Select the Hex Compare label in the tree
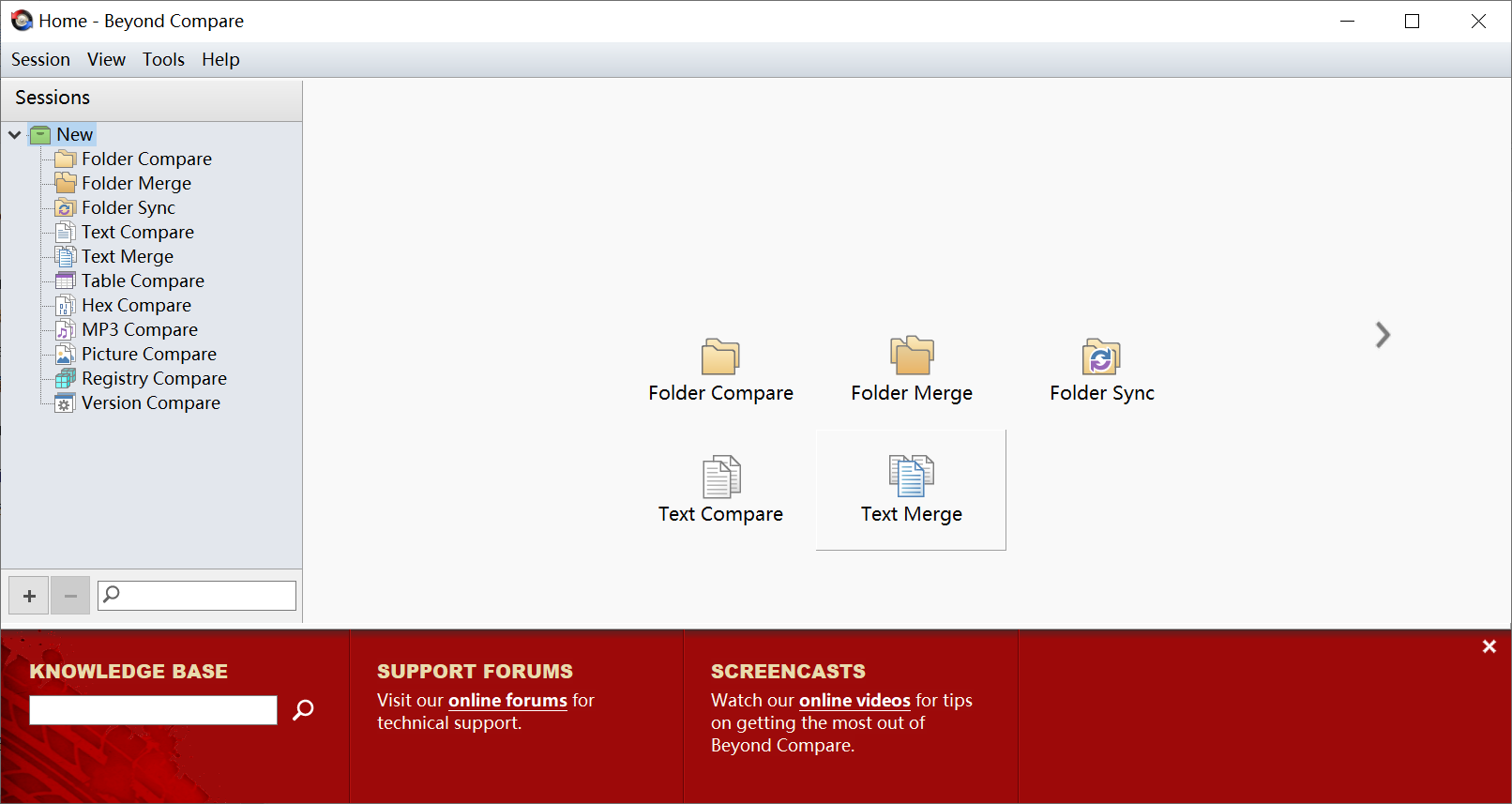Screen dimensions: 1512x804 pyautogui.click(x=136, y=305)
